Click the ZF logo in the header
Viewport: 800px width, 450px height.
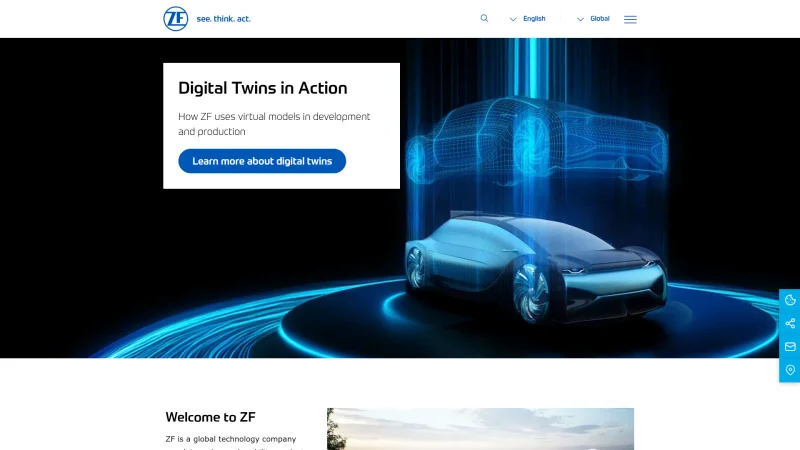pyautogui.click(x=176, y=19)
